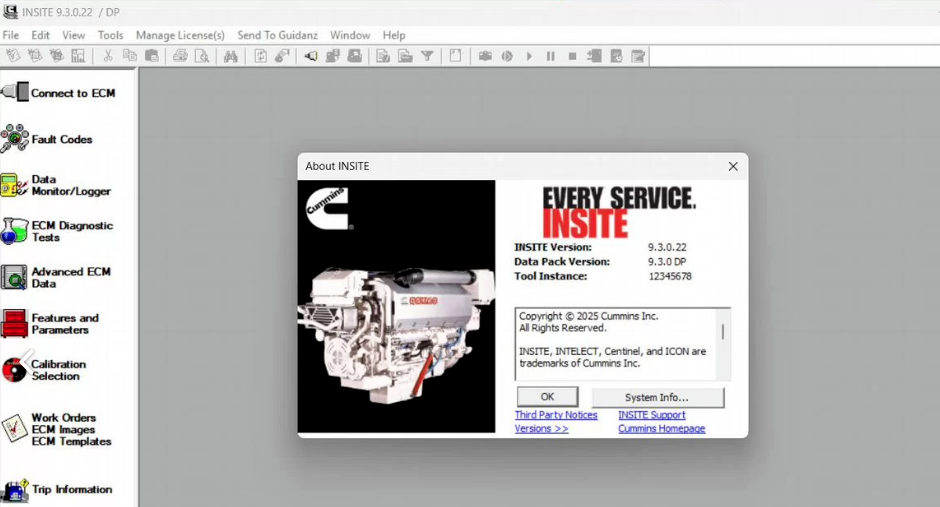The width and height of the screenshot is (940, 507).
Task: Open Advanced ECM Data view
Action: click(15, 277)
